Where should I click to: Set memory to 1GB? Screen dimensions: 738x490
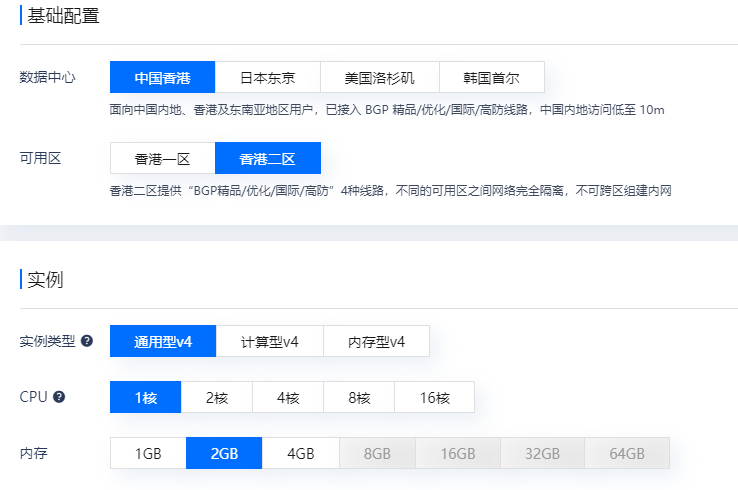(148, 453)
